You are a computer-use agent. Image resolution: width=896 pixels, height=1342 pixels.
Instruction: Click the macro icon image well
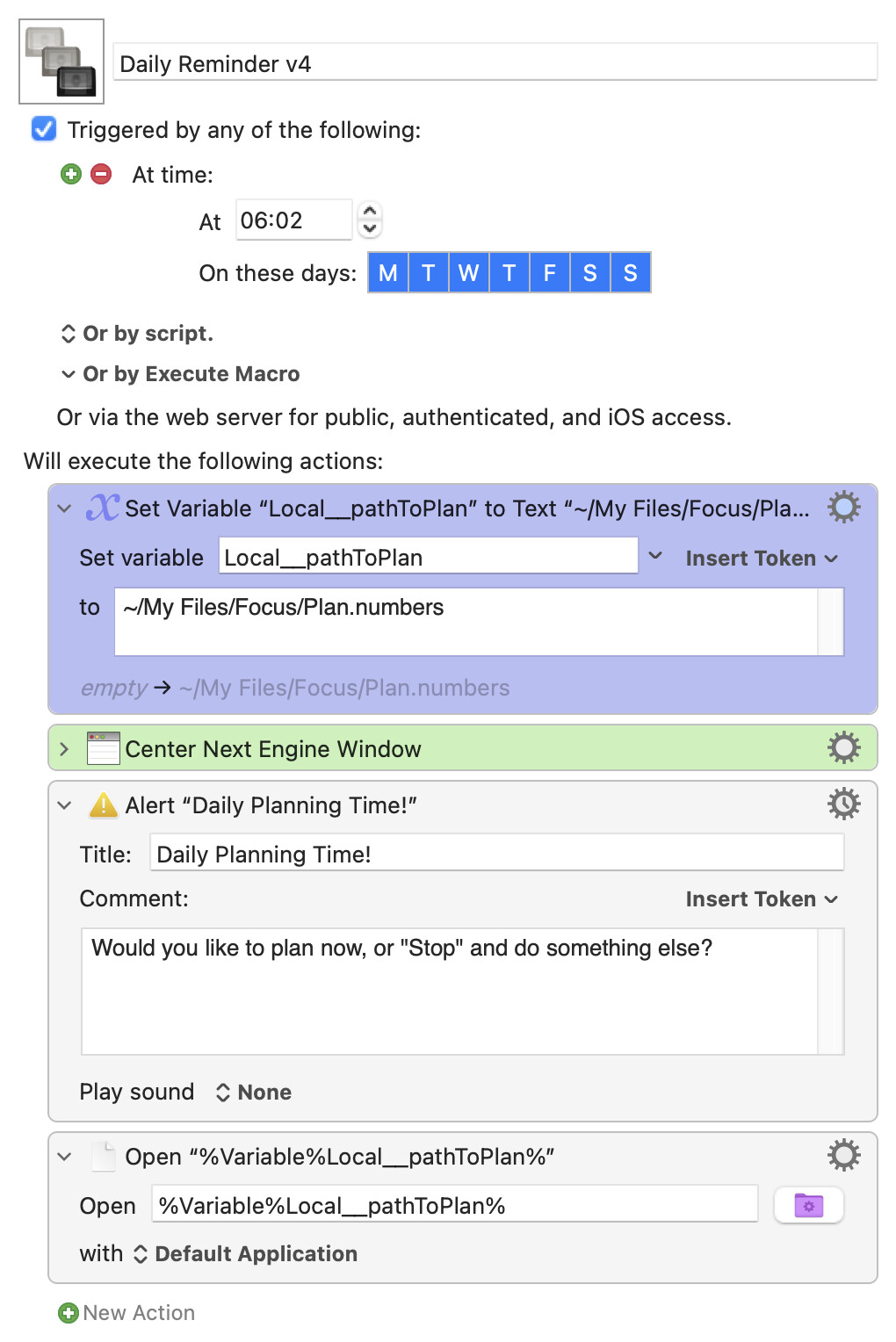point(61,61)
